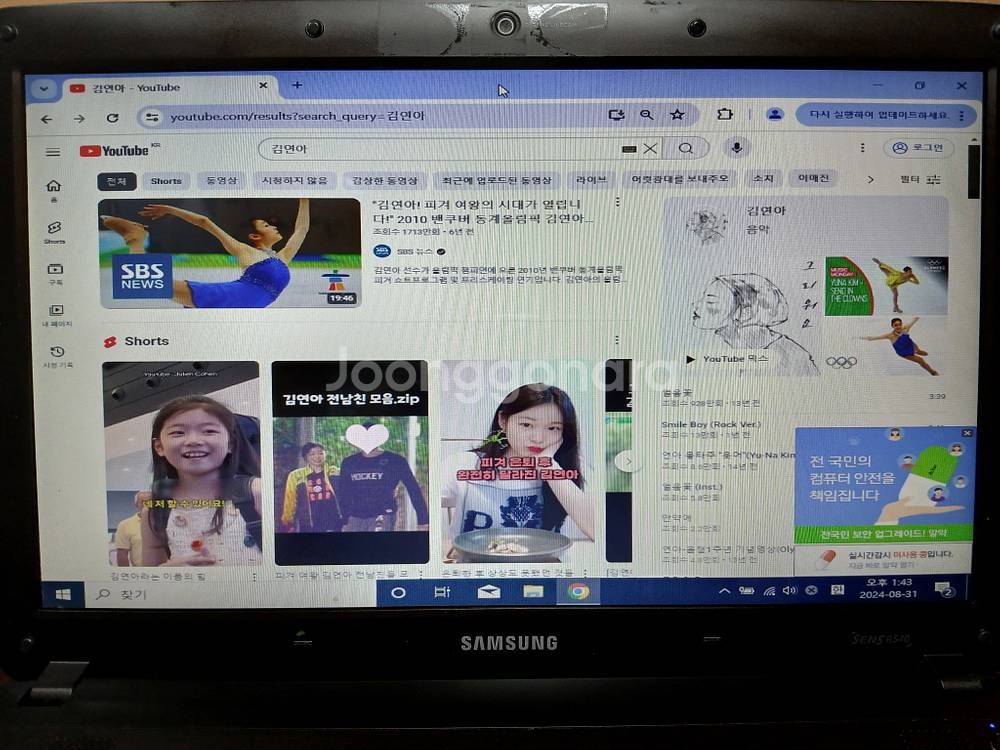
Task: Click the 로그인 sign-in button
Action: [918, 148]
